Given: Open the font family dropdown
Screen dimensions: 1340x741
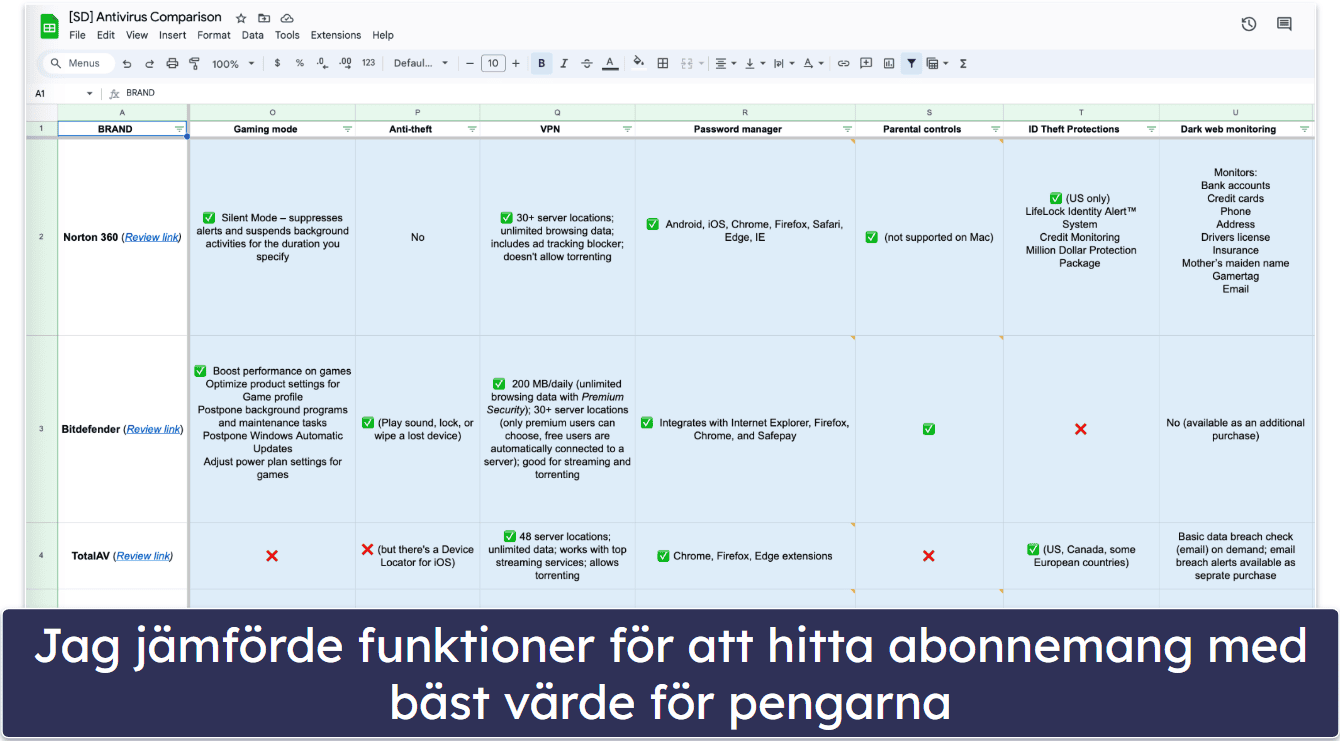Looking at the screenshot, I should pyautogui.click(x=421, y=63).
